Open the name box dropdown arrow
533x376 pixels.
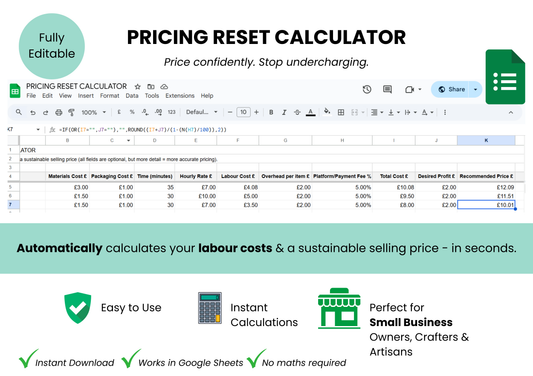[38, 130]
